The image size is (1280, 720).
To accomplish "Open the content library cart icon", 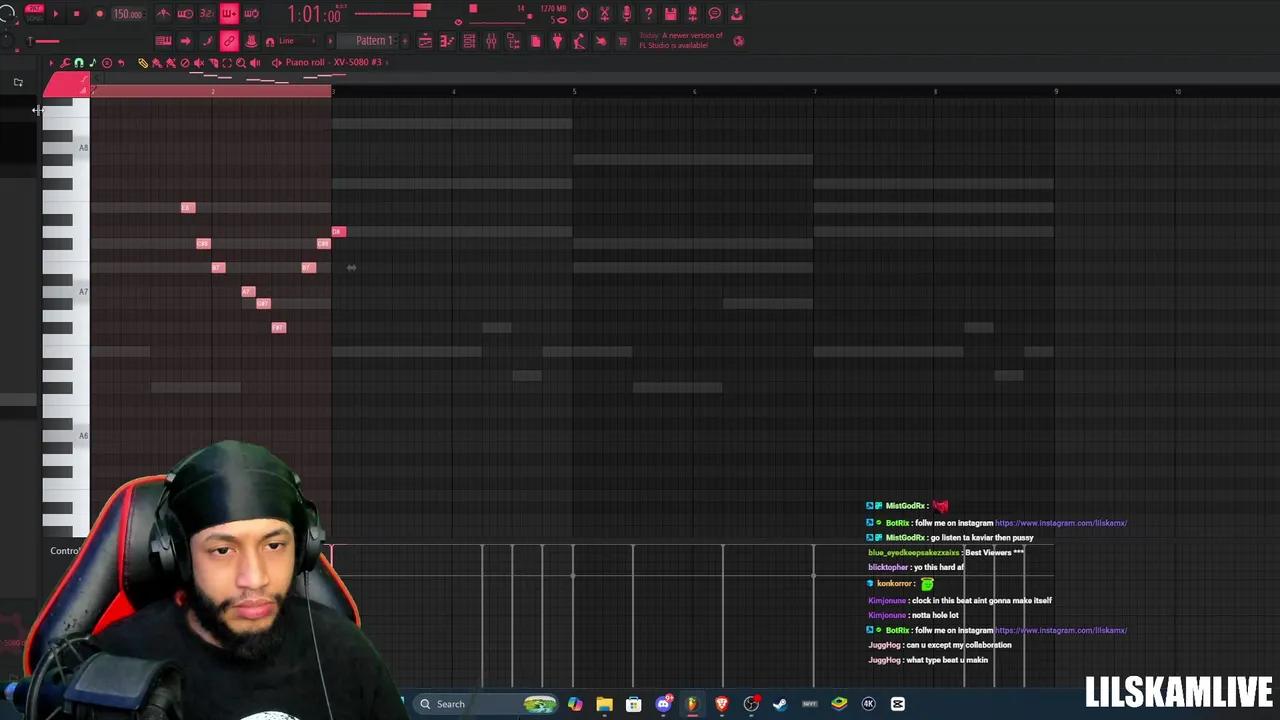I will click(x=623, y=41).
